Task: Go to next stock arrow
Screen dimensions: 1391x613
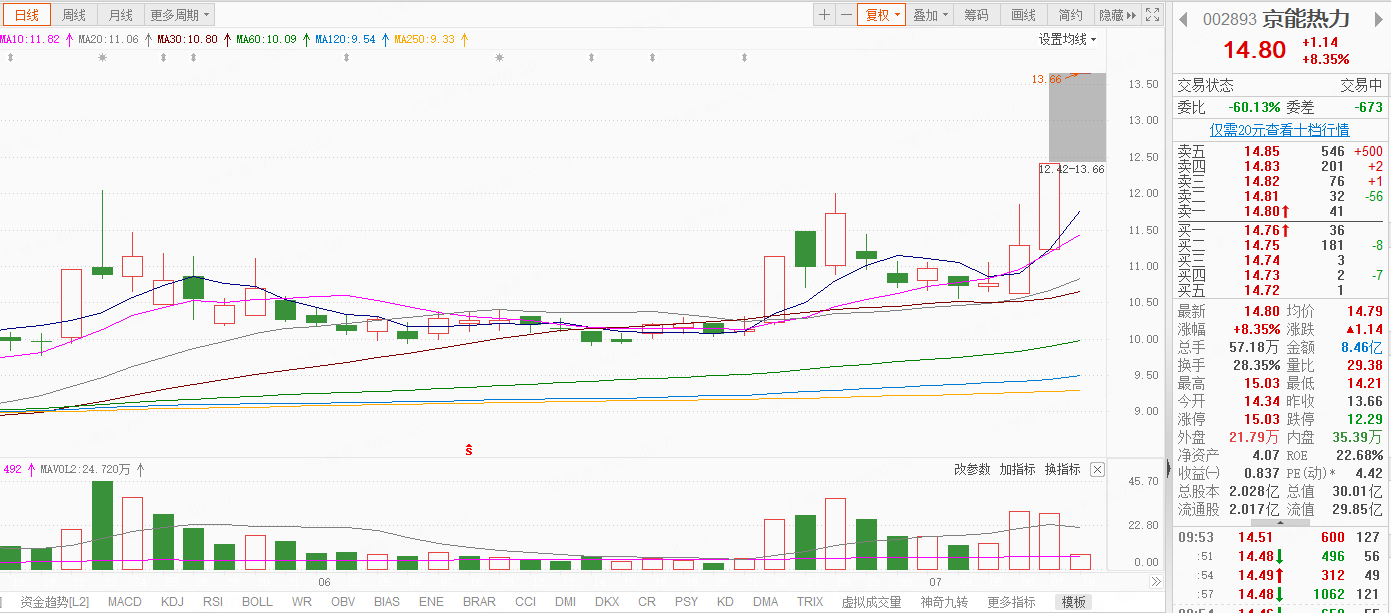Action: (x=1379, y=19)
